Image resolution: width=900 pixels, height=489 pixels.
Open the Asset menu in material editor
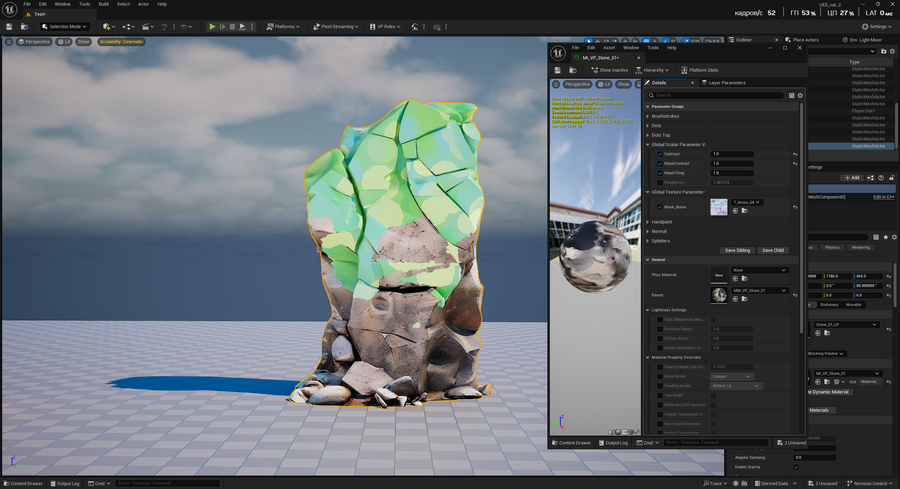(x=609, y=47)
